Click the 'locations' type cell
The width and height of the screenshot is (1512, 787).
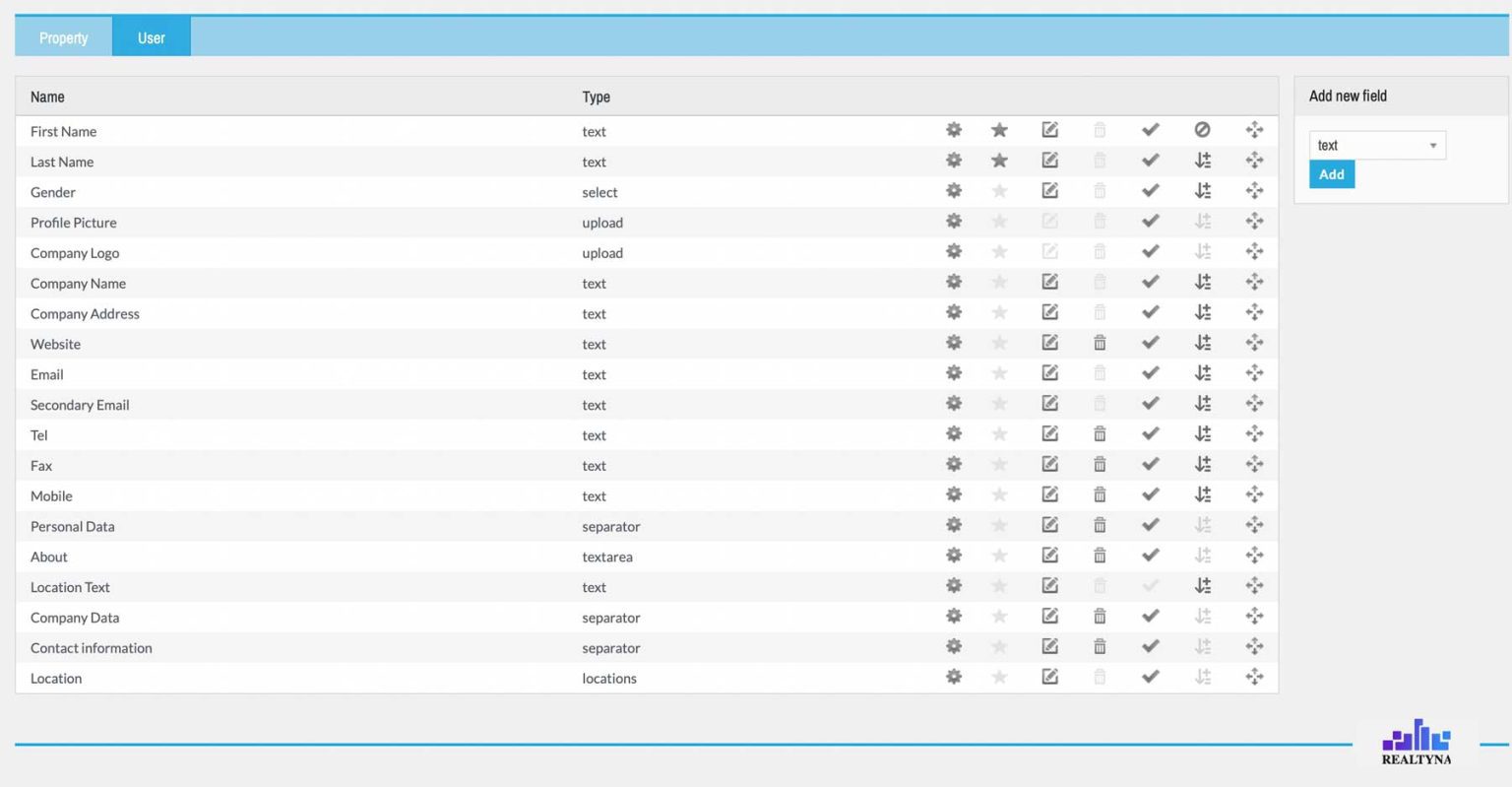pos(609,678)
